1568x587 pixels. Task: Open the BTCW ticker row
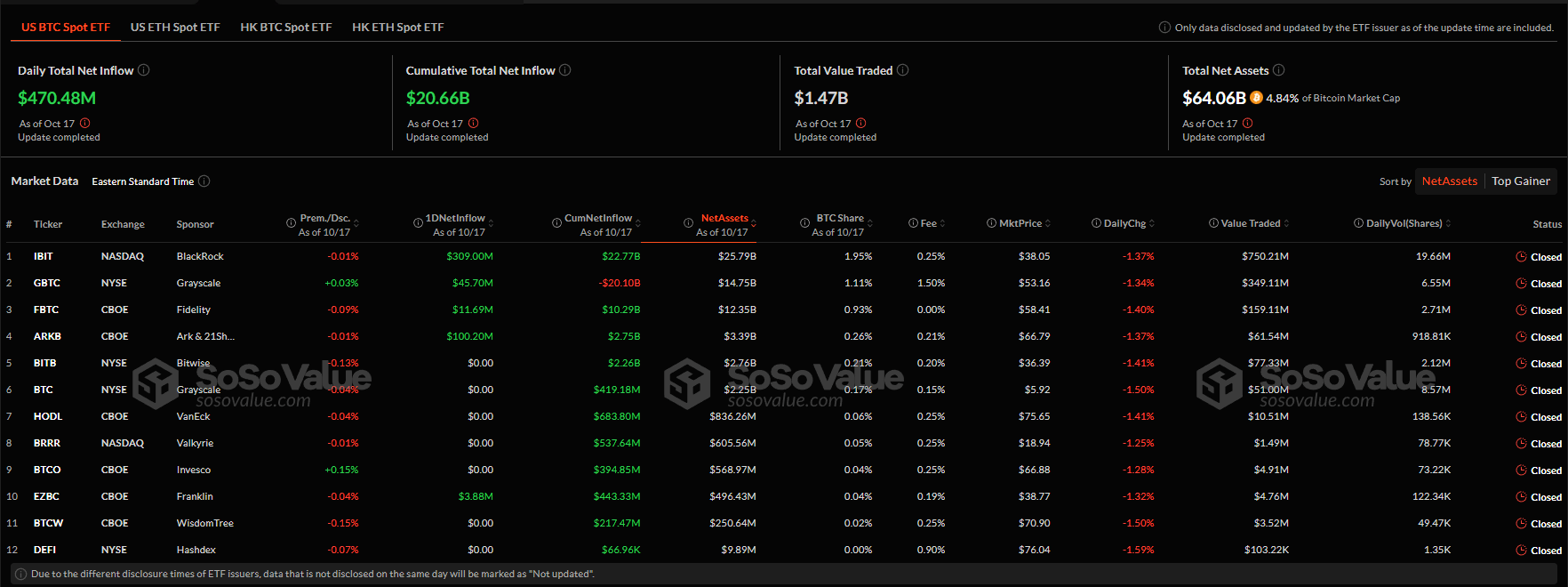click(x=784, y=523)
